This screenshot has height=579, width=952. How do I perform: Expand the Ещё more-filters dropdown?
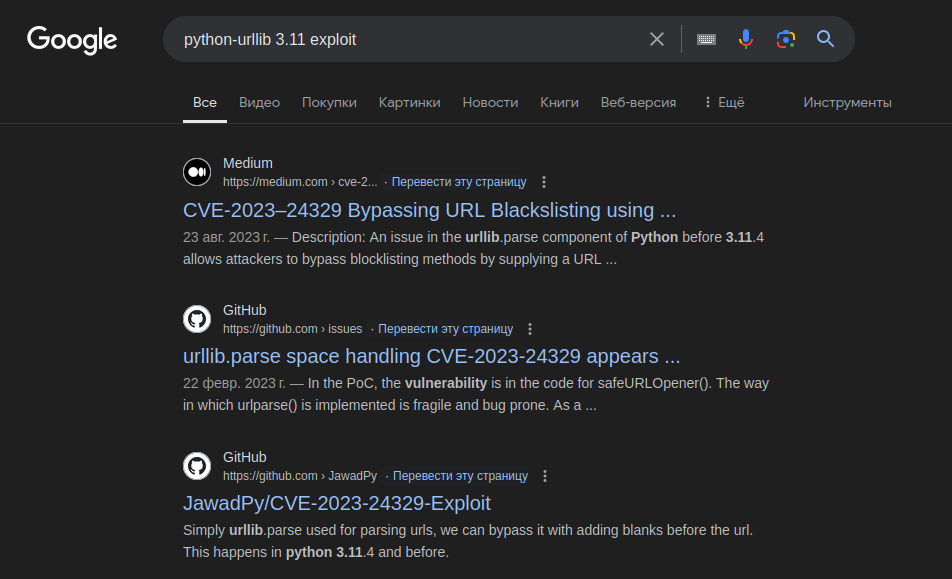724,103
